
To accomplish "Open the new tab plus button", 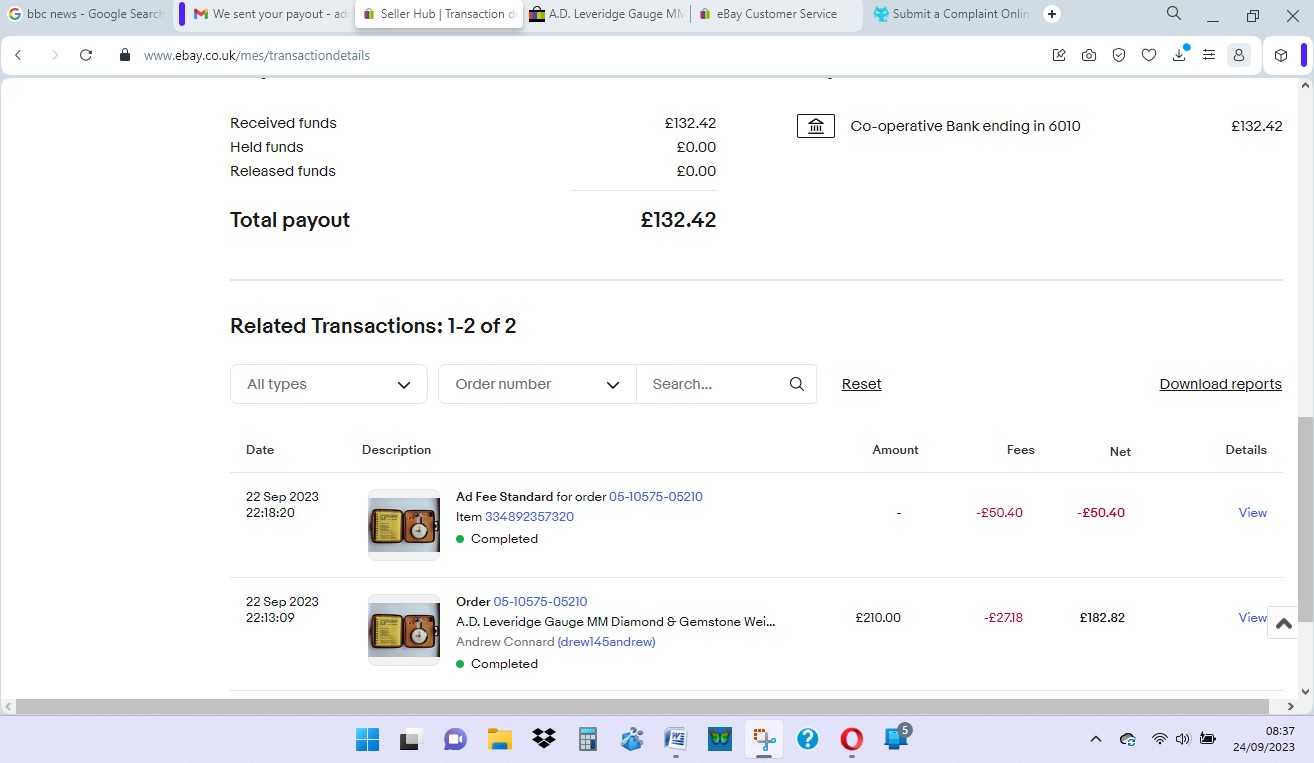I will (x=1052, y=14).
